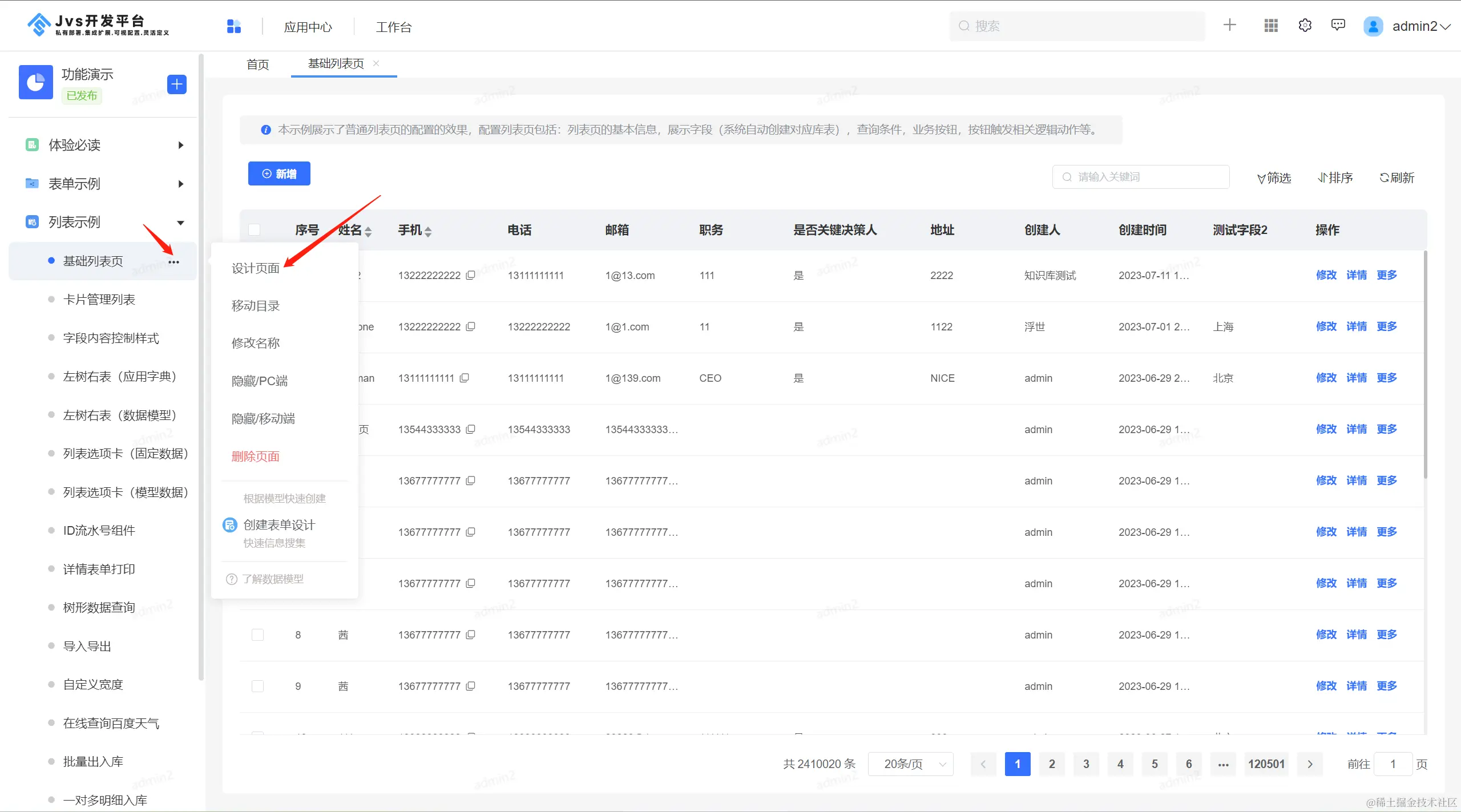Screen dimensions: 1461x812
Task: Check the checkbox for row 8
Action: (x=258, y=635)
